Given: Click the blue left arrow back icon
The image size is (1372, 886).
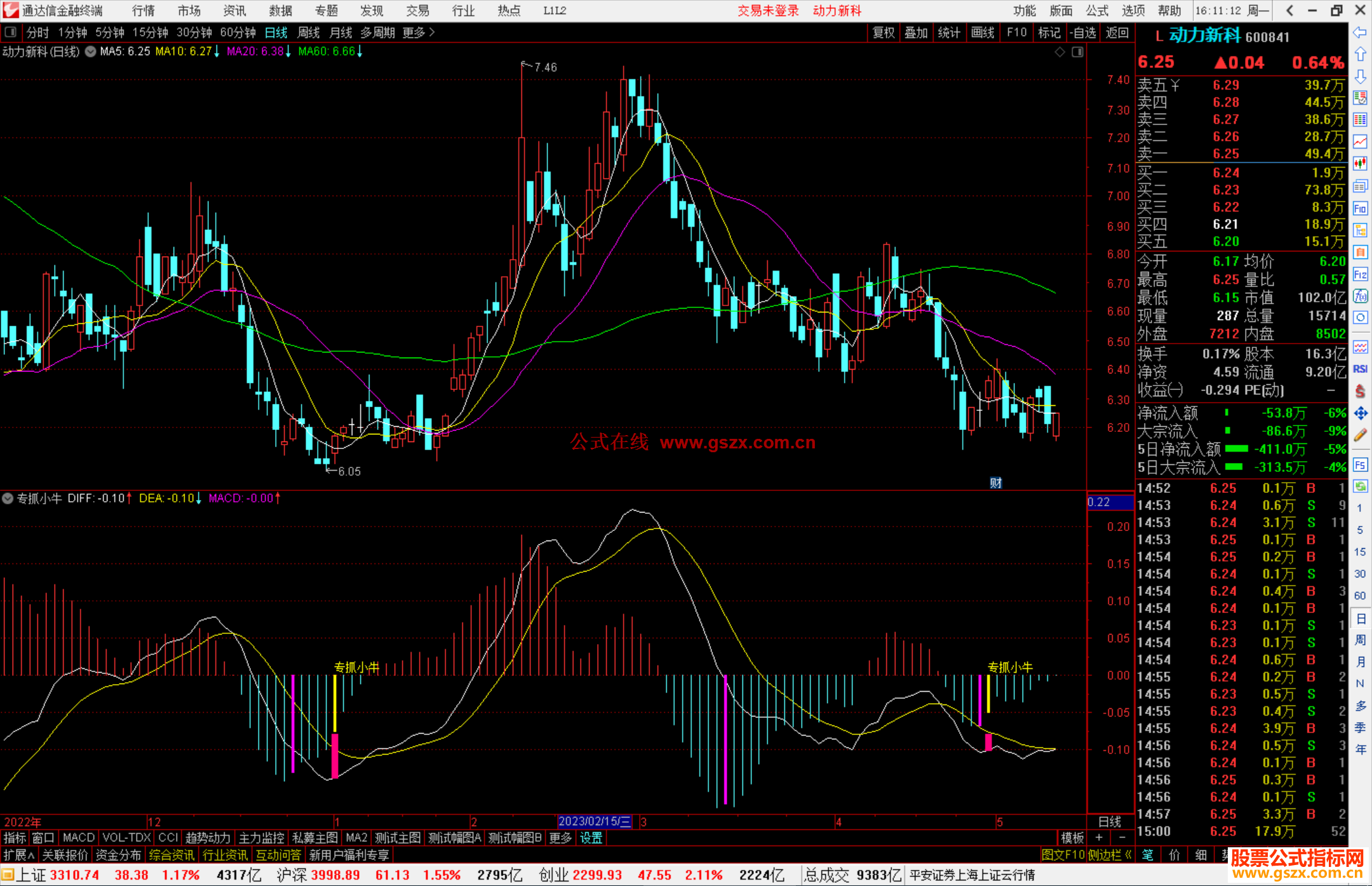Looking at the screenshot, I should 1360,32.
